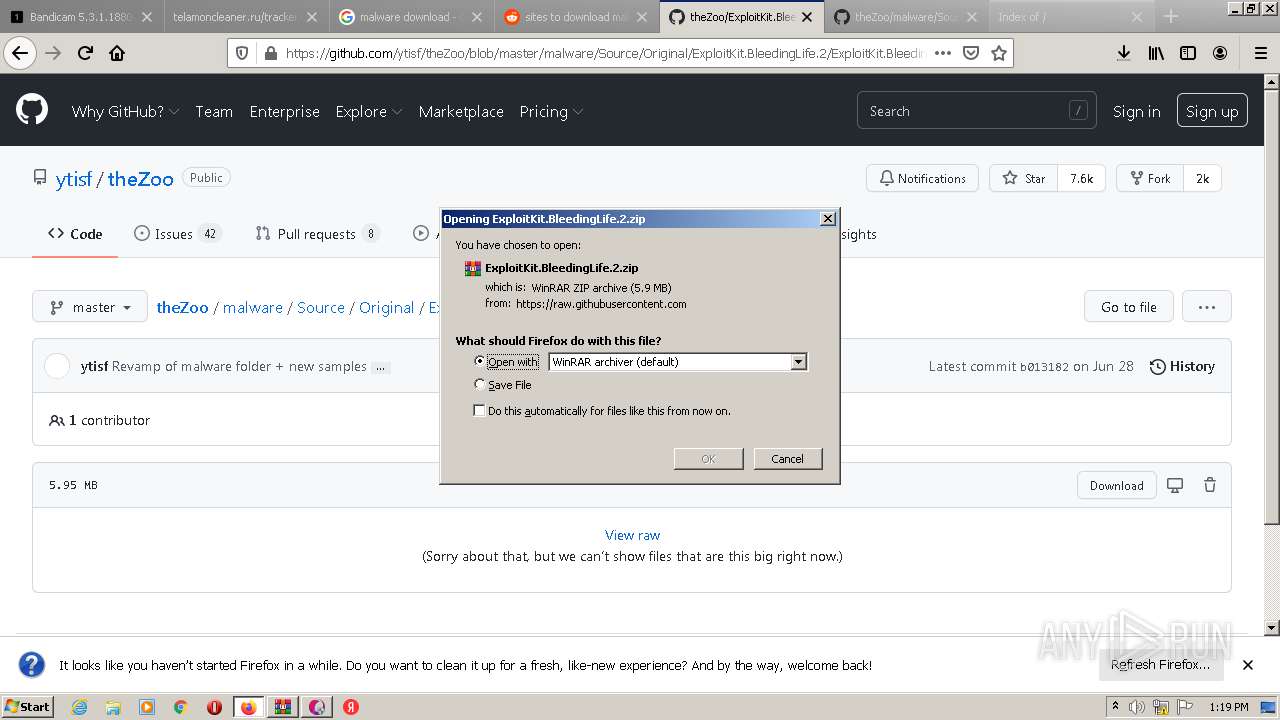Image resolution: width=1280 pixels, height=720 pixels.
Task: Click the Notifications button
Action: (922, 178)
